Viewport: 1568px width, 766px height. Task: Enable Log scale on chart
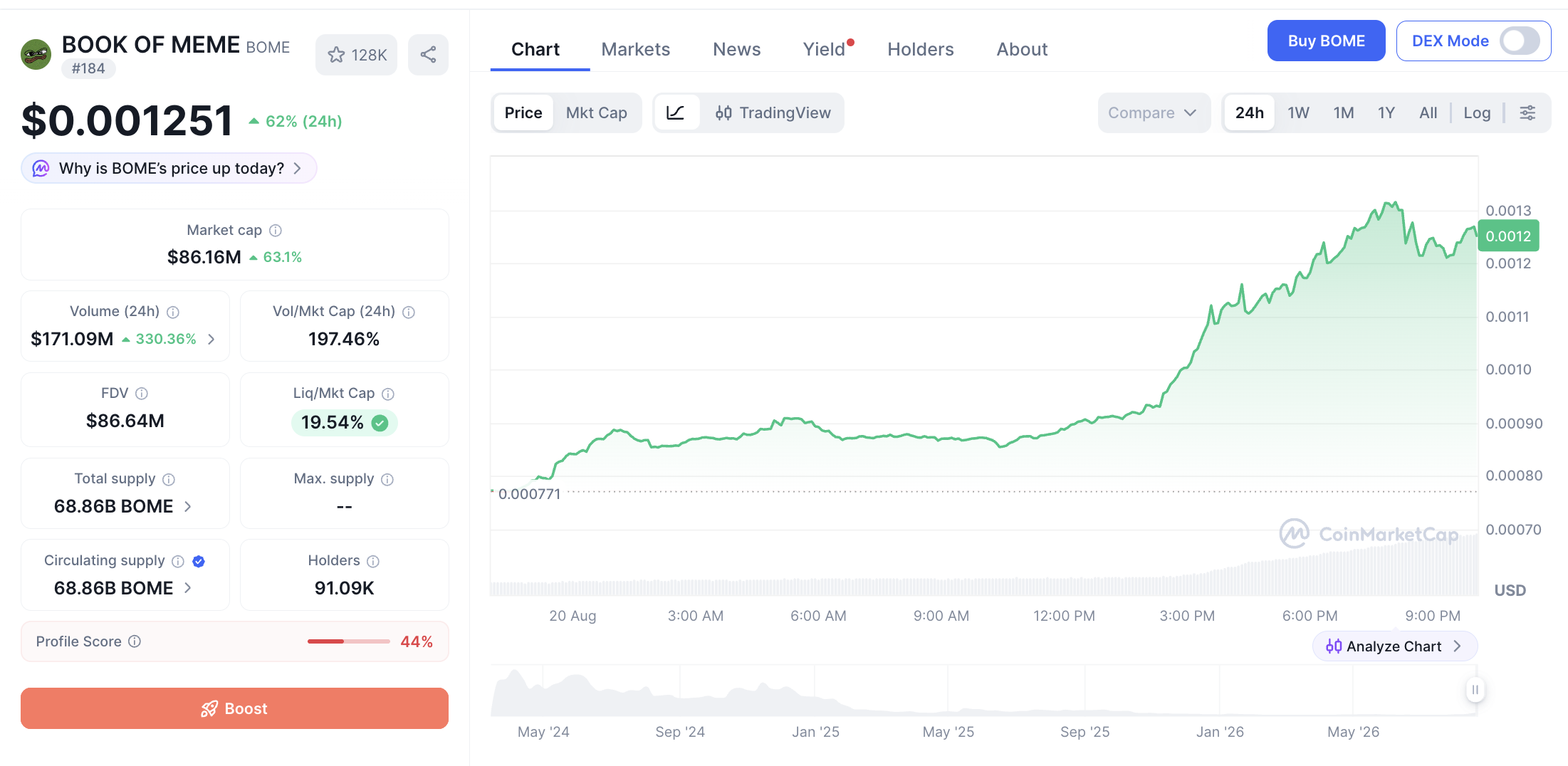coord(1477,112)
